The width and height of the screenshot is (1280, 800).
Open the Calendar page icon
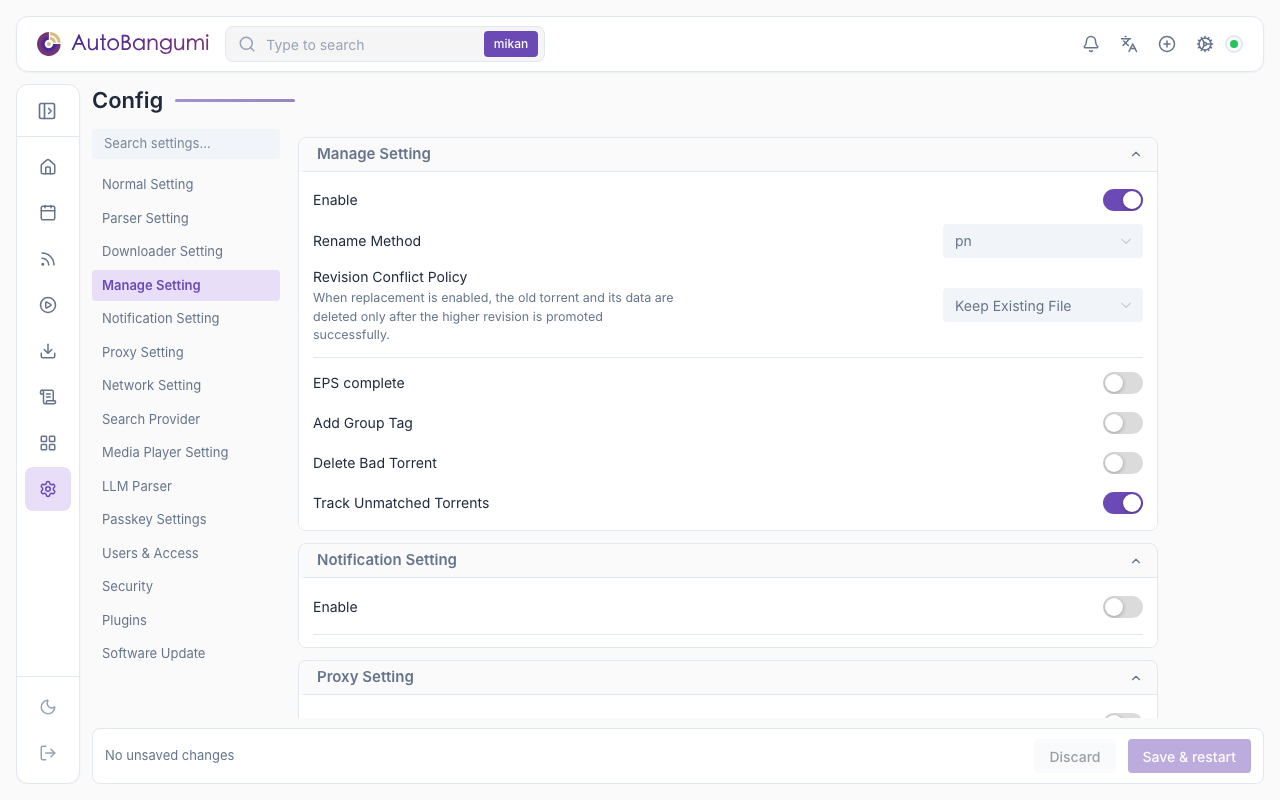click(48, 213)
